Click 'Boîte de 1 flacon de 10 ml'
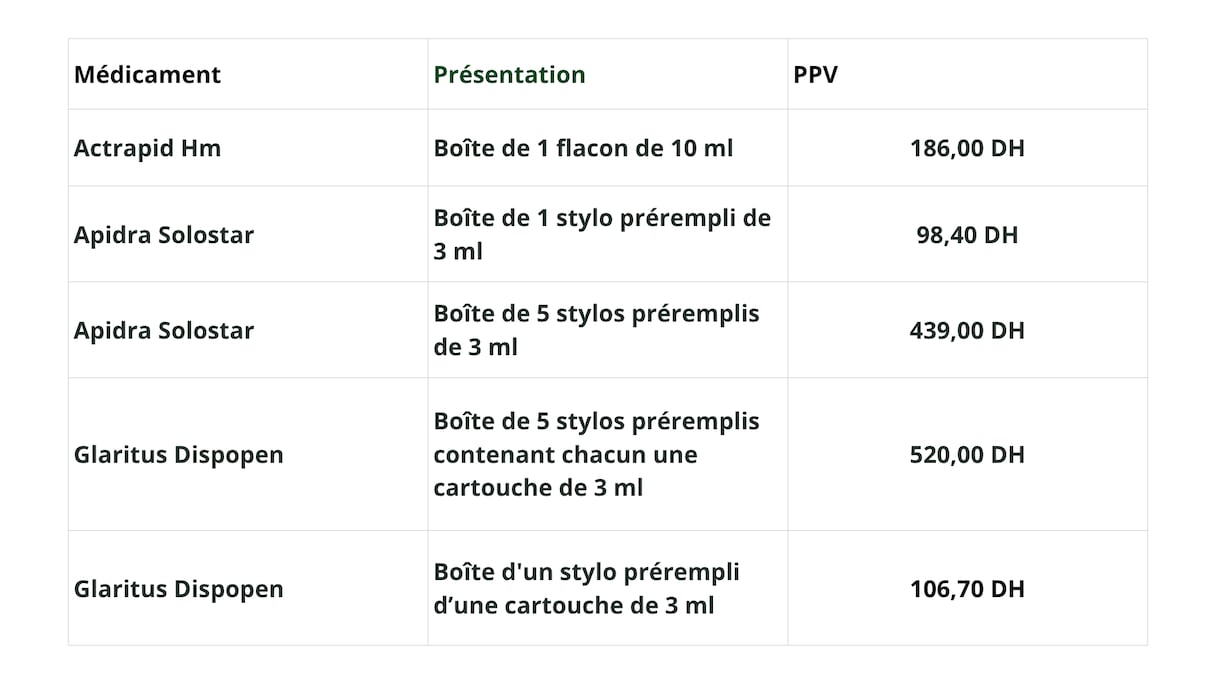The image size is (1216, 684). 583,148
